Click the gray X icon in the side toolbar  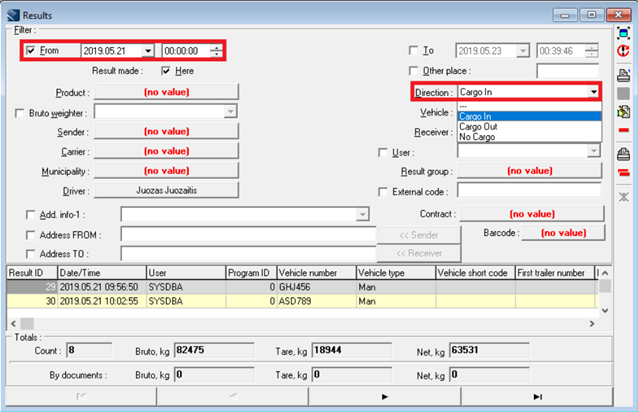pos(623,197)
